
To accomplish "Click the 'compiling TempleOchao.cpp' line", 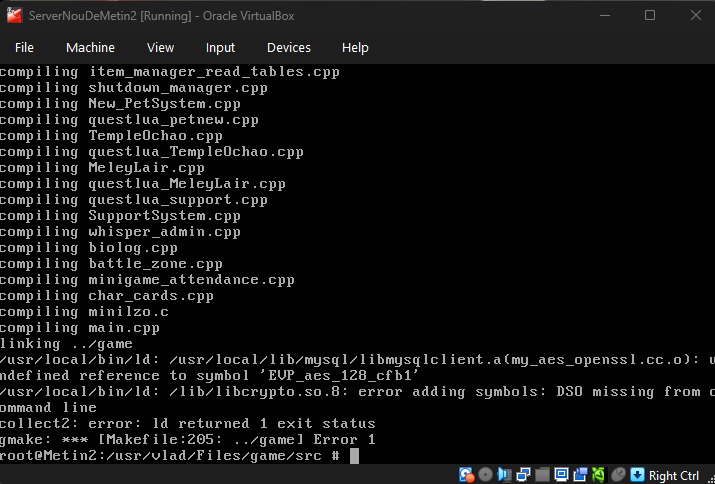I will click(x=111, y=136).
